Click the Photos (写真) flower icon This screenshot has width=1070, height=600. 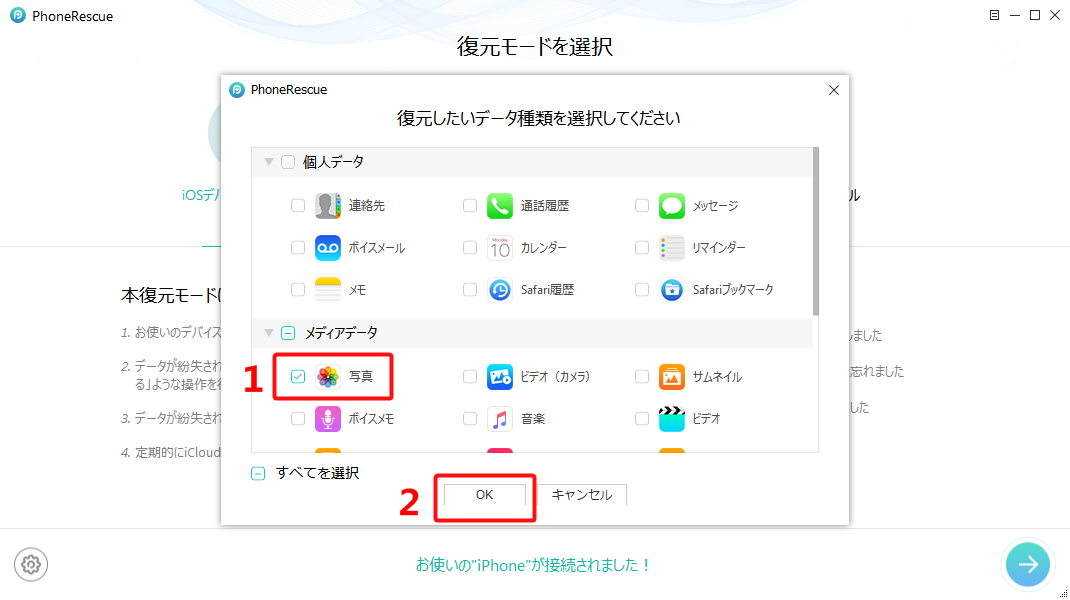328,376
